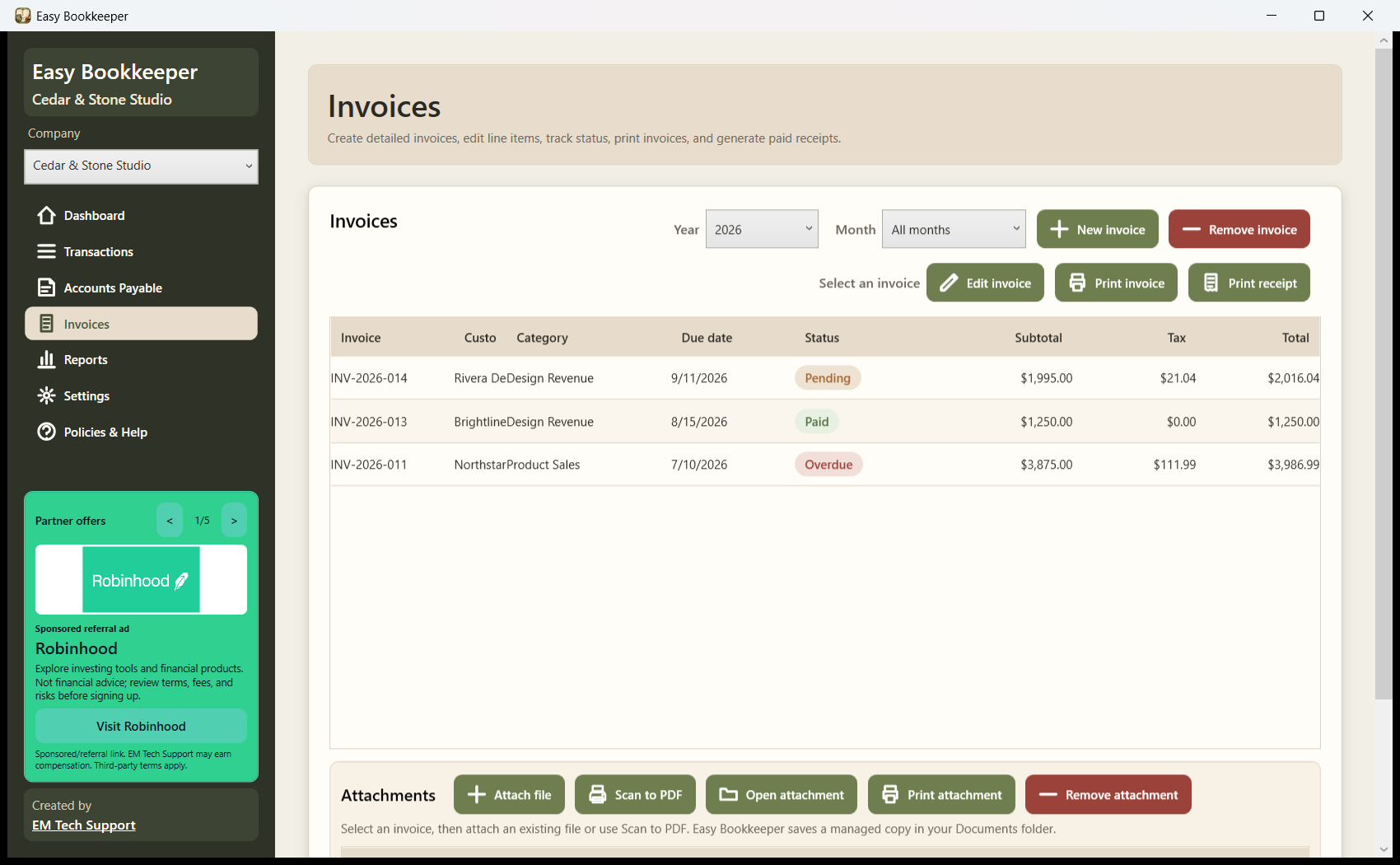Click the Easy Bookkeeper title bar app icon
The width and height of the screenshot is (1400, 865).
pyautogui.click(x=22, y=16)
